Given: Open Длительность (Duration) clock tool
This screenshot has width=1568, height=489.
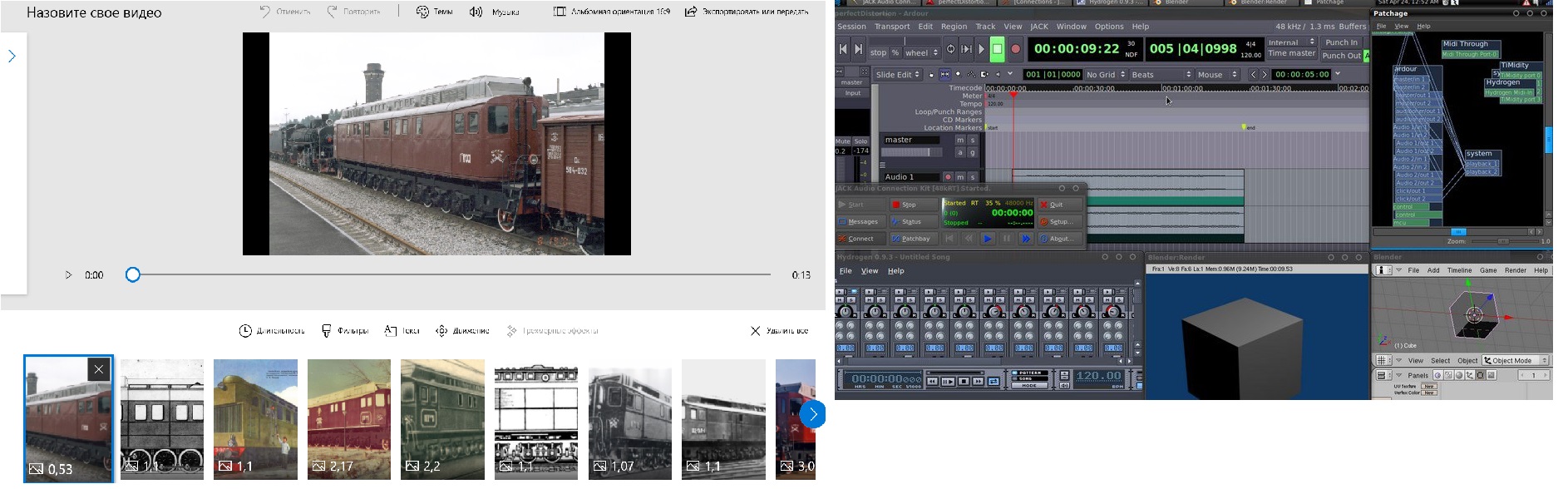Looking at the screenshot, I should coord(272,330).
